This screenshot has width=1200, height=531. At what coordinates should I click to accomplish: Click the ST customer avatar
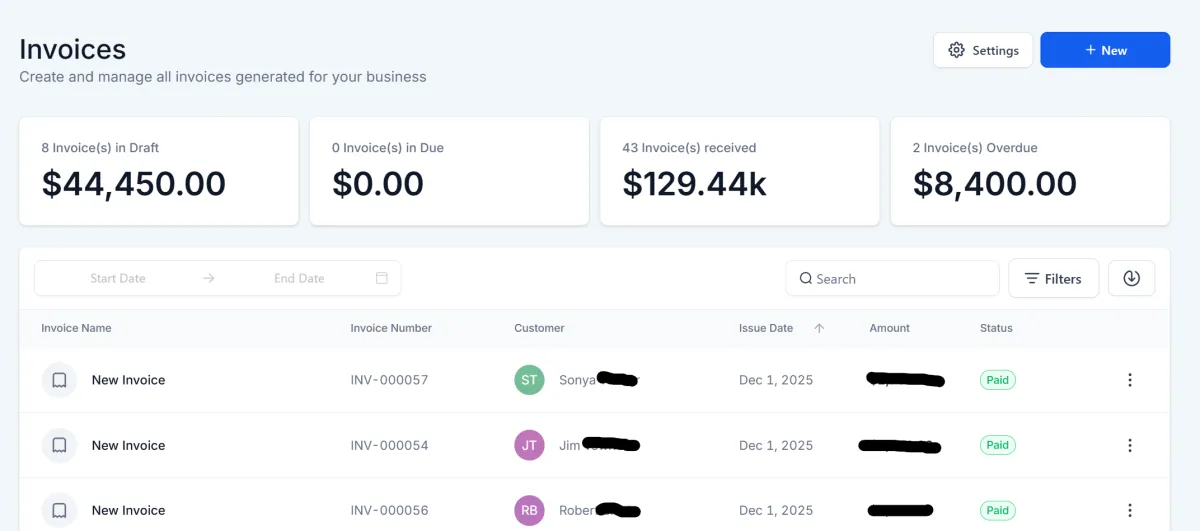[529, 380]
